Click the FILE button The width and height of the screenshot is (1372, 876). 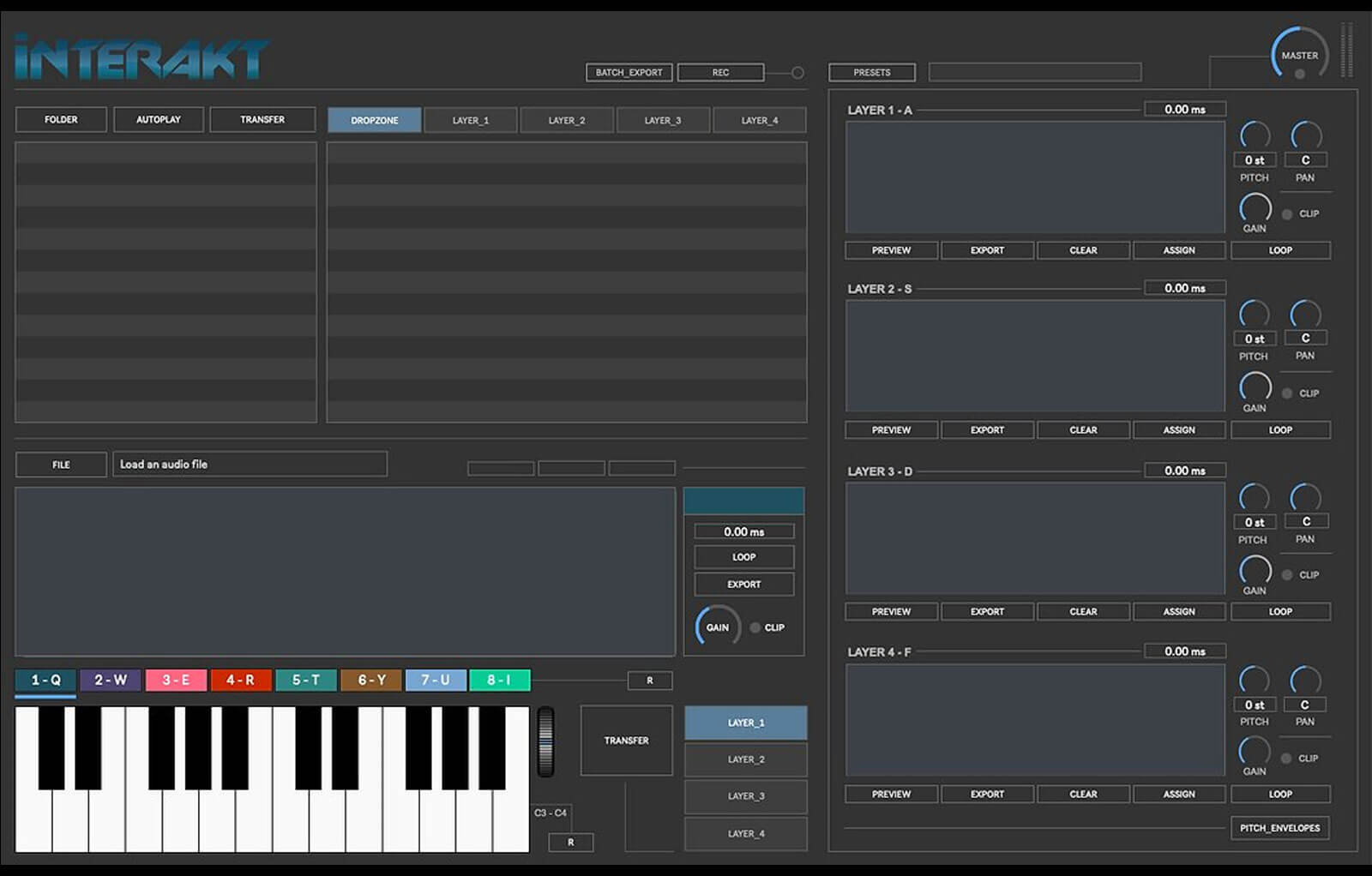click(x=61, y=465)
